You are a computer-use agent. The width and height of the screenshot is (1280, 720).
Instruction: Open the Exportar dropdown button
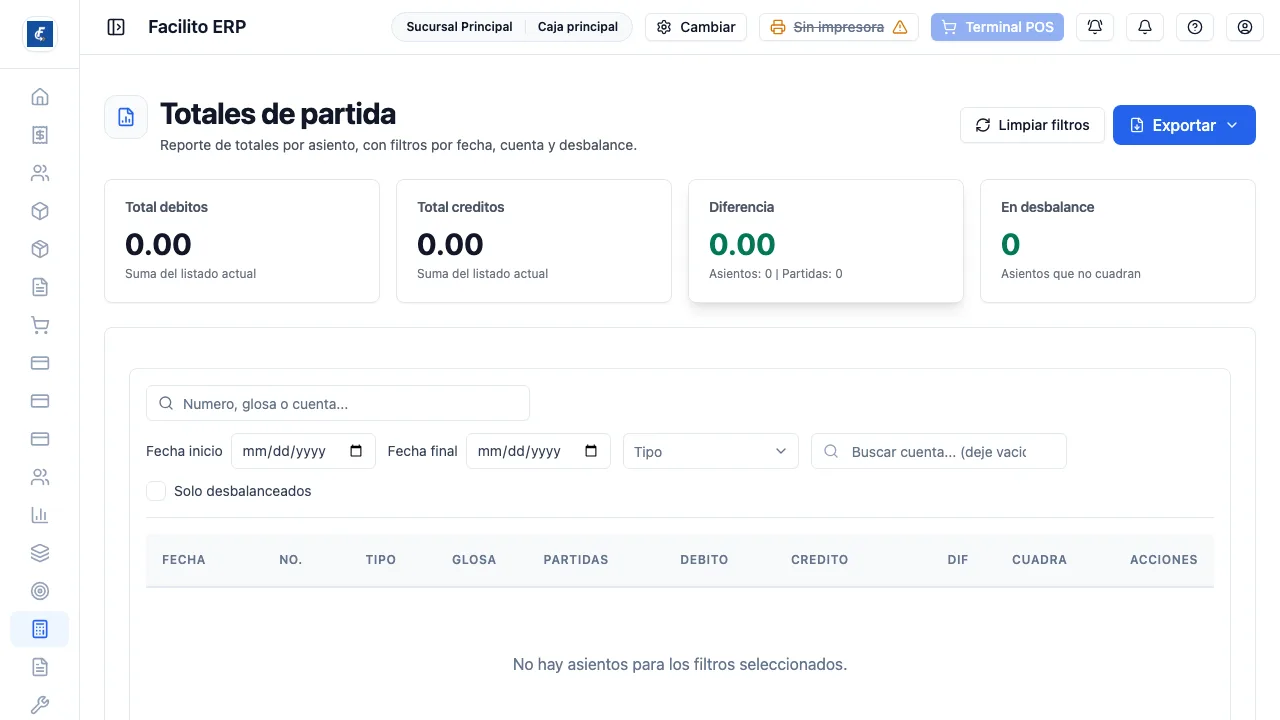1184,125
